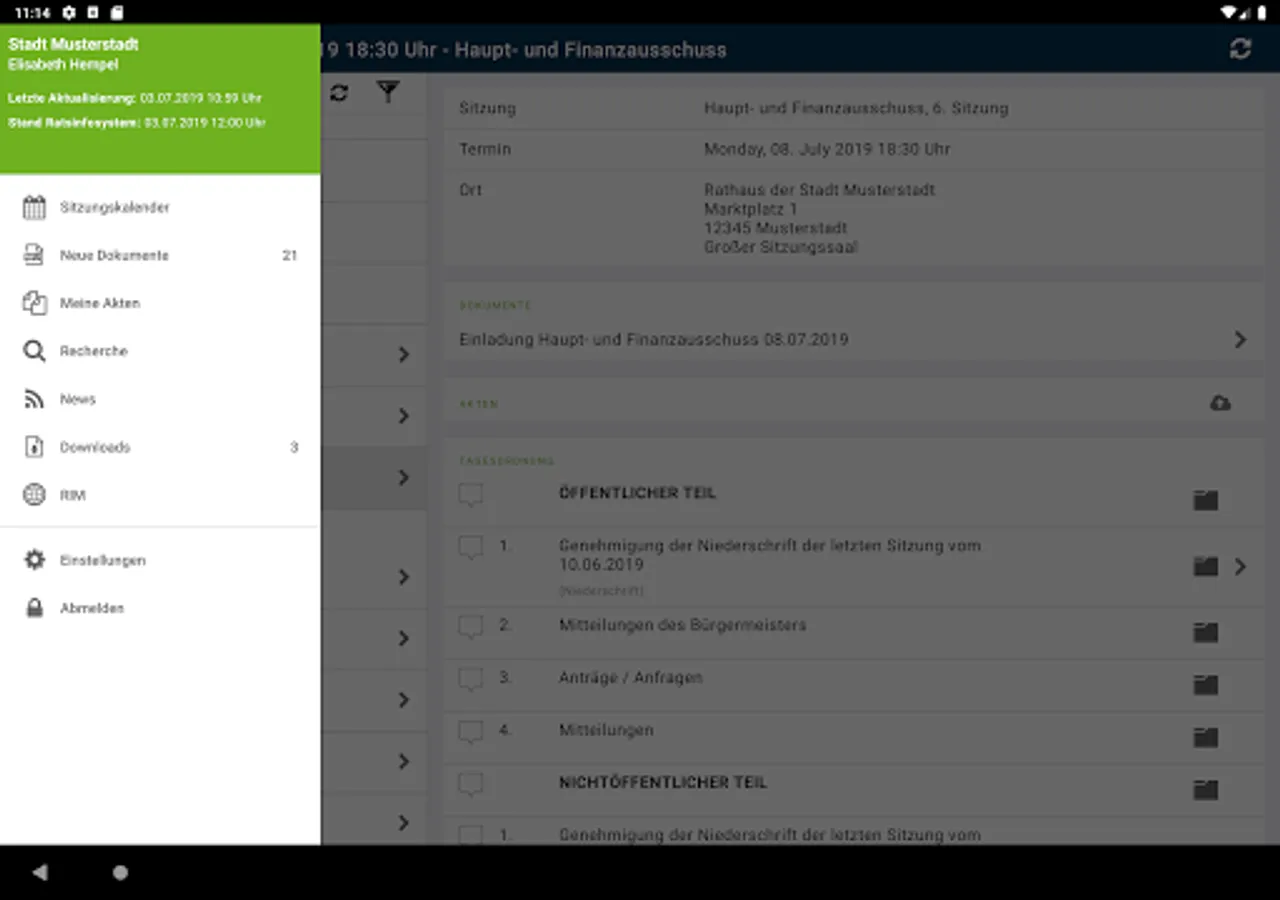
Task: Click the Meine Akten files icon
Action: tap(34, 303)
